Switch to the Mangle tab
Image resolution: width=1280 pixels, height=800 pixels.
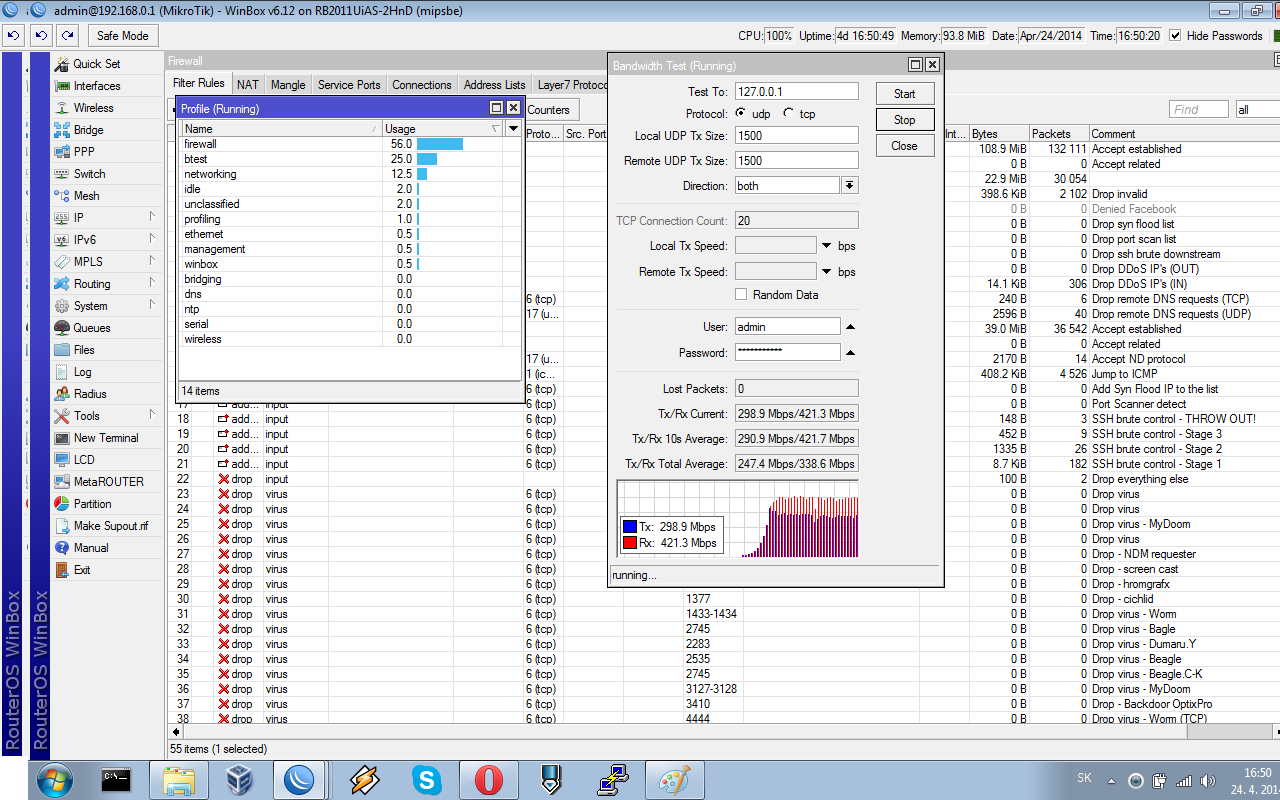288,85
